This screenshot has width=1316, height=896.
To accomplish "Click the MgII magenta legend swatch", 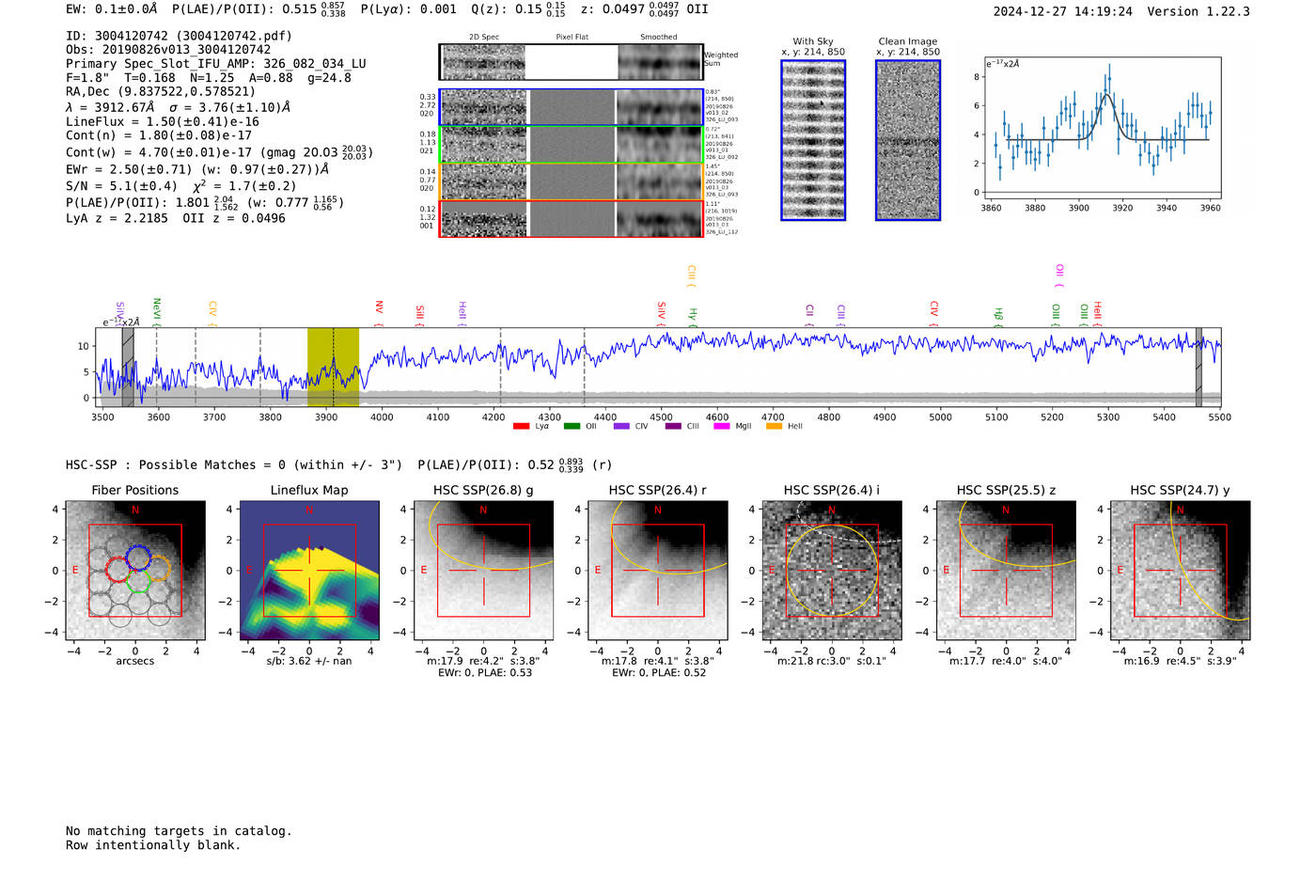I will point(723,426).
